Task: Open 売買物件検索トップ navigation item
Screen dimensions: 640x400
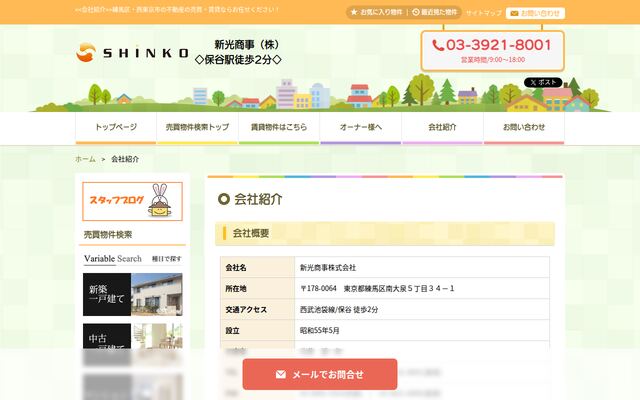Action: coord(198,127)
